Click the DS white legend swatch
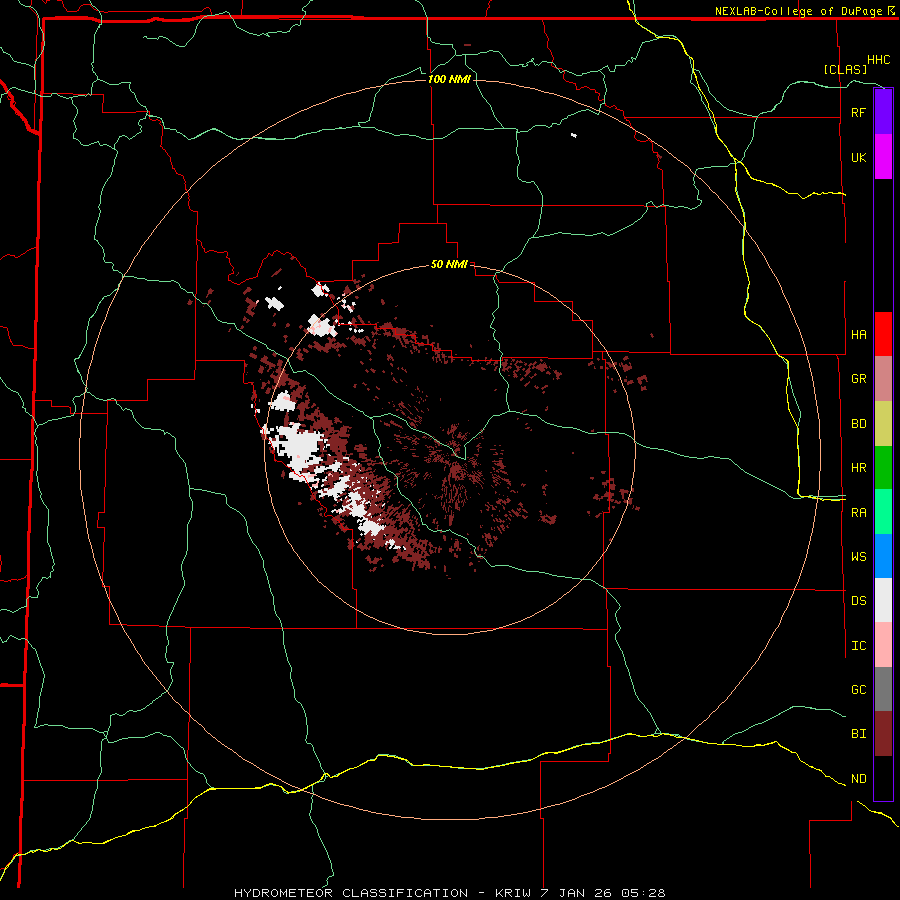The image size is (900, 900). (x=883, y=600)
